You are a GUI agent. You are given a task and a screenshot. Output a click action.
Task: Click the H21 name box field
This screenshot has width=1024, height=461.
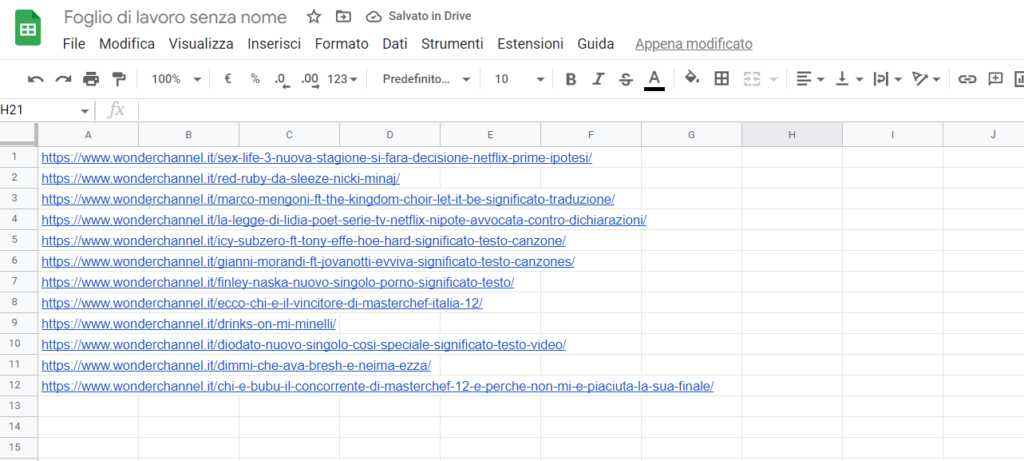tap(39, 110)
